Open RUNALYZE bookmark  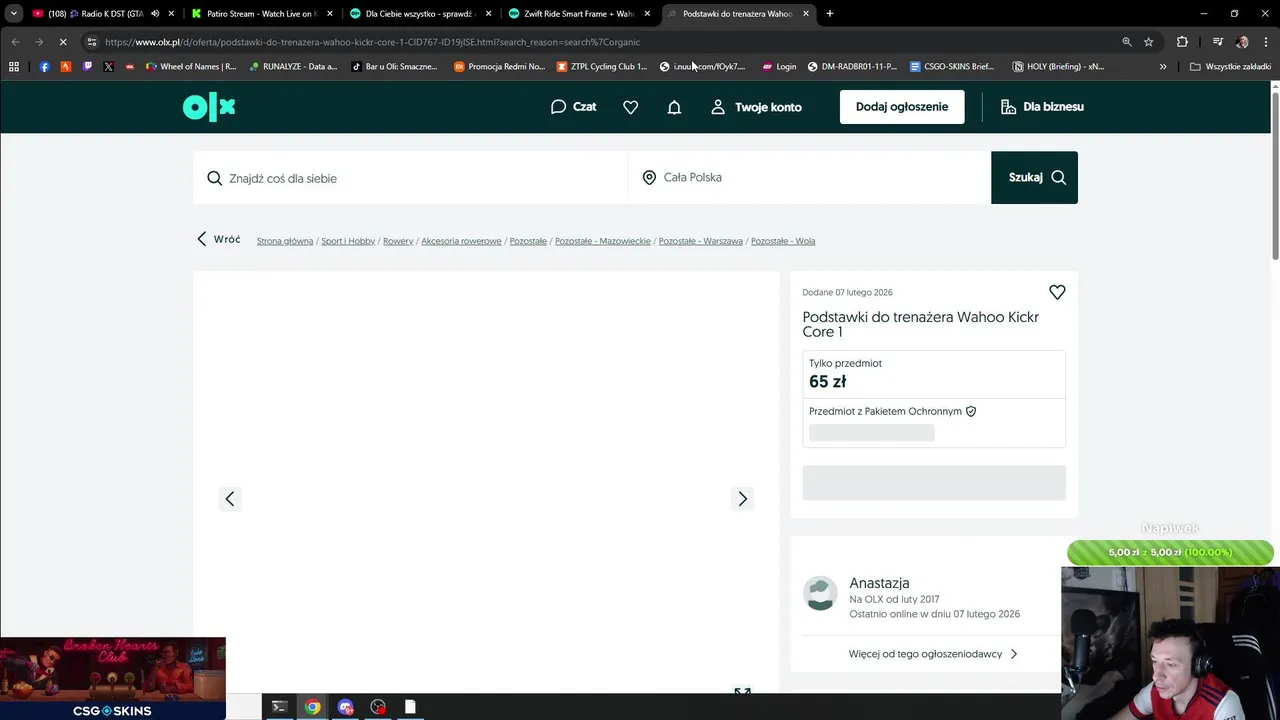point(293,67)
